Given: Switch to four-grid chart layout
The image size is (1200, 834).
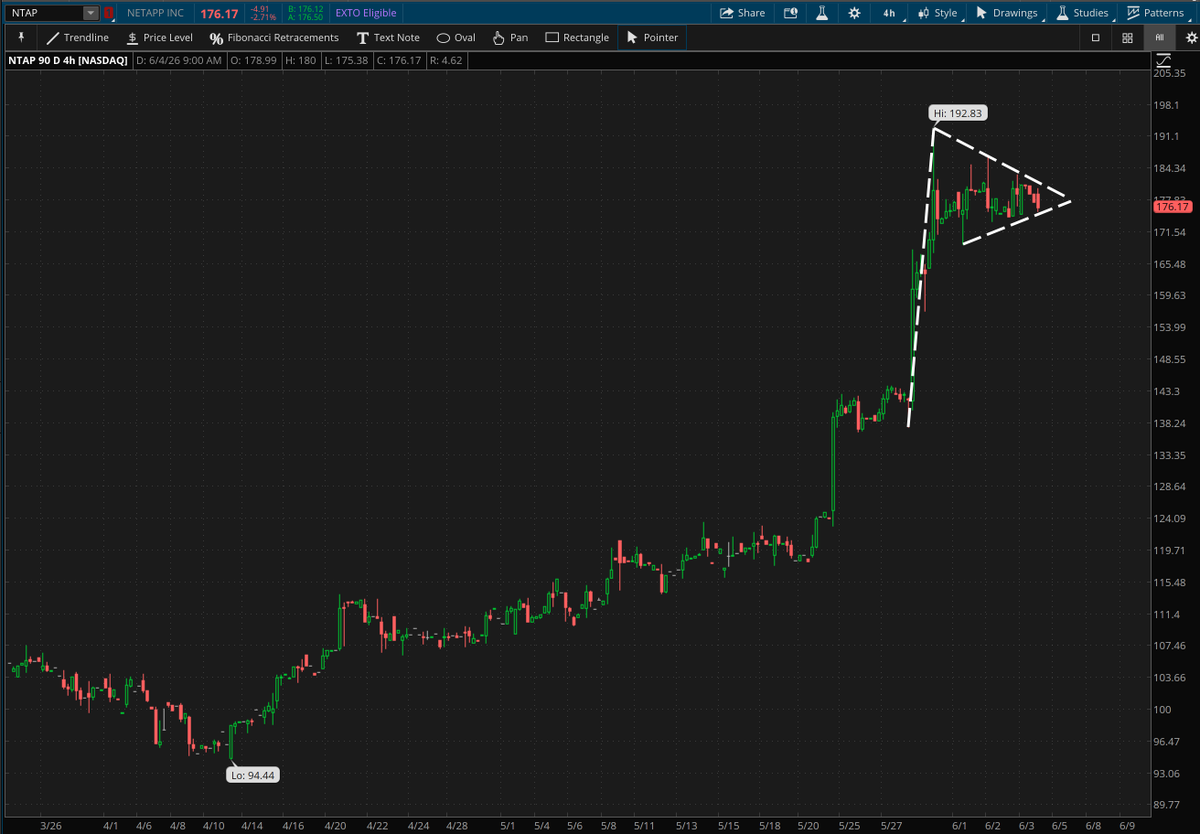Looking at the screenshot, I should pos(1127,37).
